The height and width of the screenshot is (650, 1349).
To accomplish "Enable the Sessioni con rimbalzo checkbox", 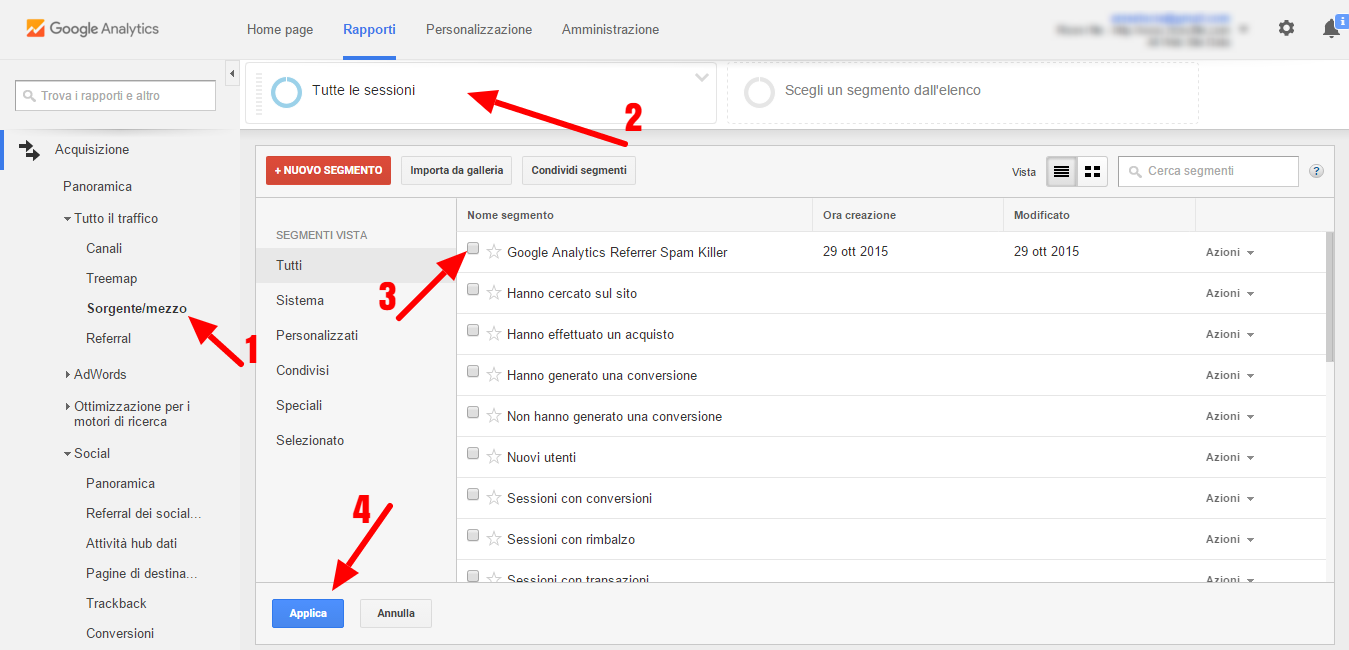I will click(x=473, y=536).
